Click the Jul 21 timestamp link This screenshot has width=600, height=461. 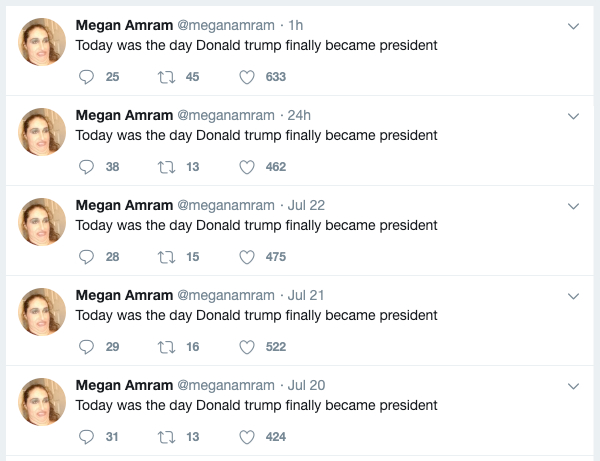pyautogui.click(x=305, y=295)
